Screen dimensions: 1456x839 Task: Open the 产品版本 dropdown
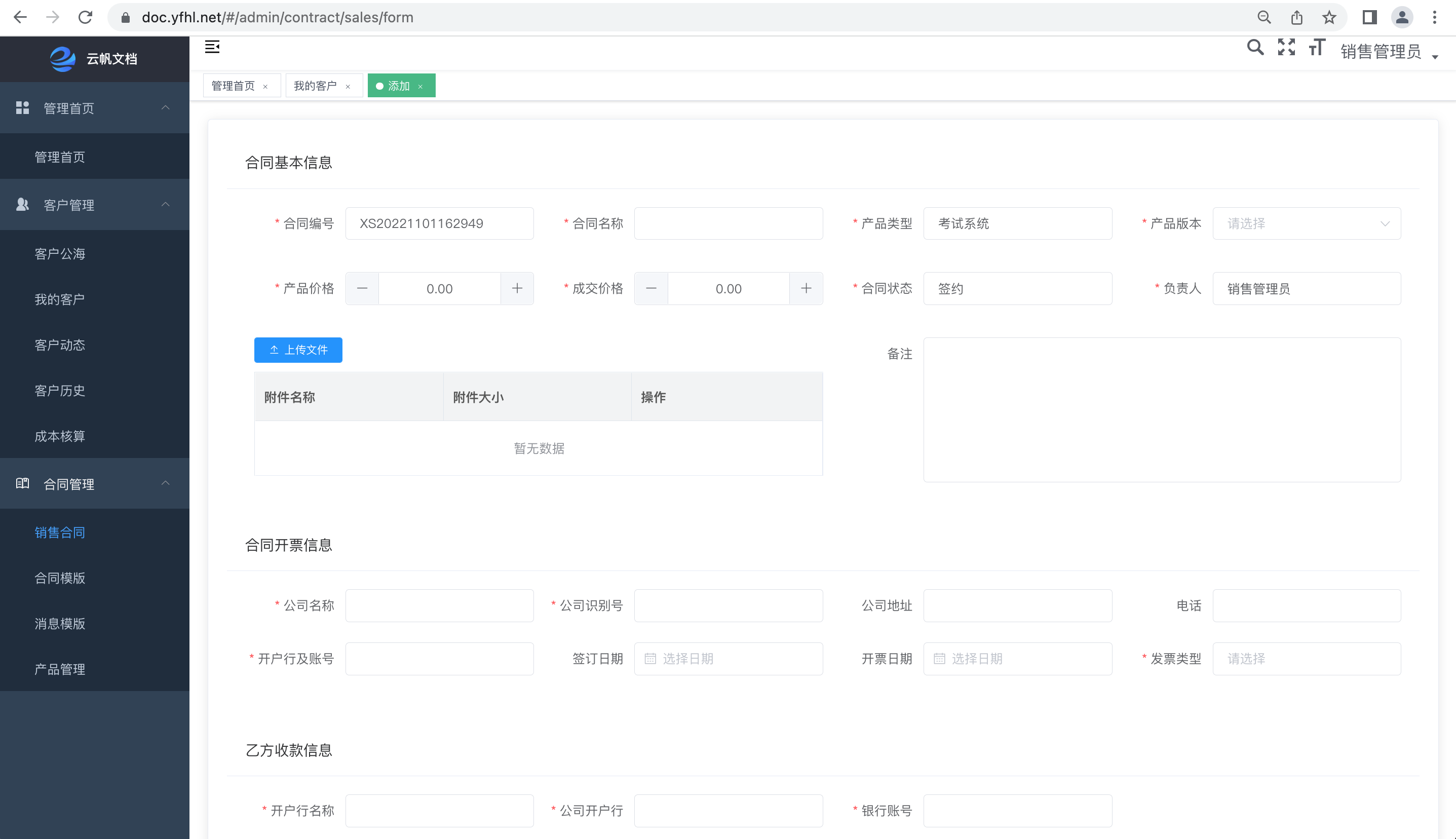(x=1306, y=223)
